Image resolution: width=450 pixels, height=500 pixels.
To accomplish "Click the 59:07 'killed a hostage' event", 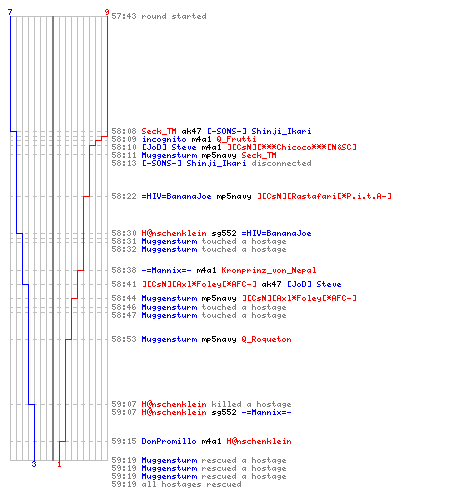I will coord(201,404).
